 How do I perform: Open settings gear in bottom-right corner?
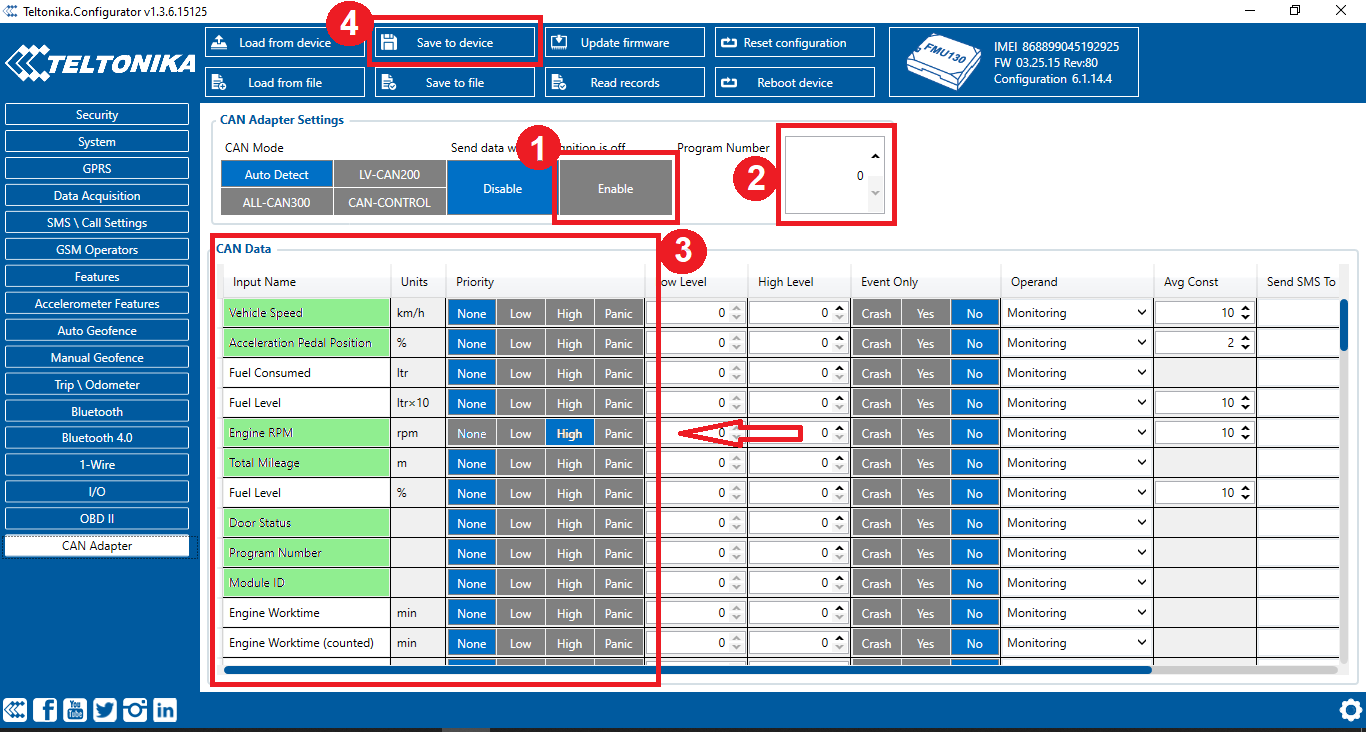click(1350, 710)
